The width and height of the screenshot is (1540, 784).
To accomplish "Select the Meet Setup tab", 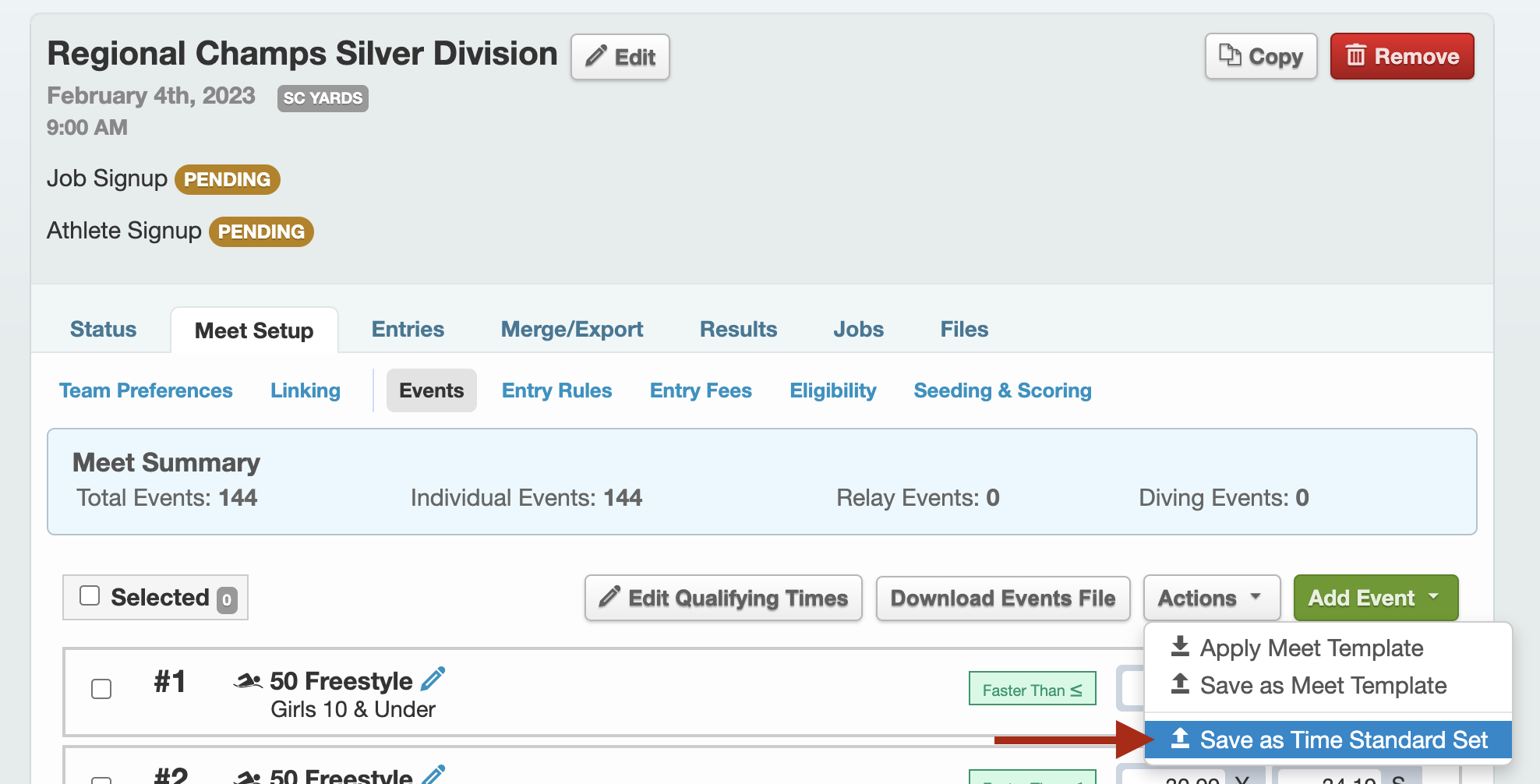I will tap(254, 330).
